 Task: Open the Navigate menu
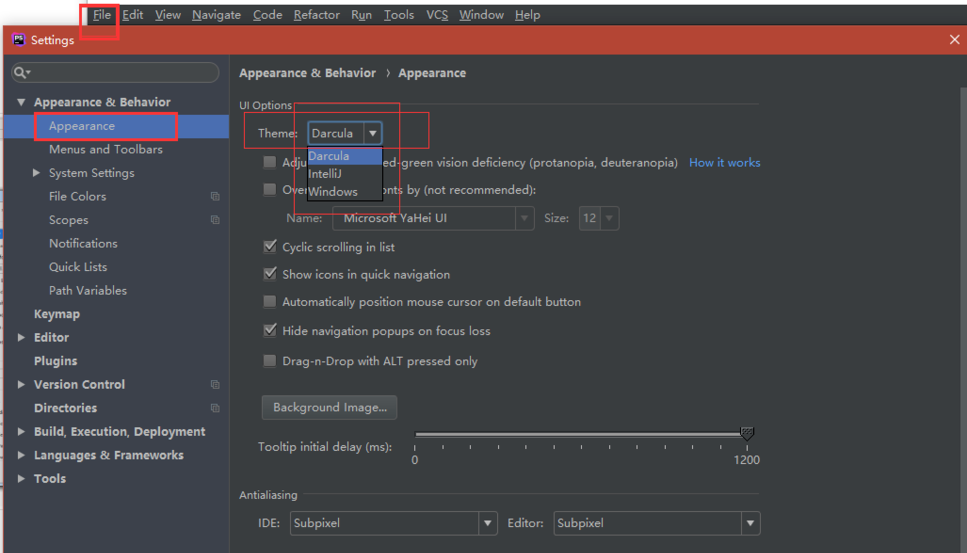tap(216, 15)
